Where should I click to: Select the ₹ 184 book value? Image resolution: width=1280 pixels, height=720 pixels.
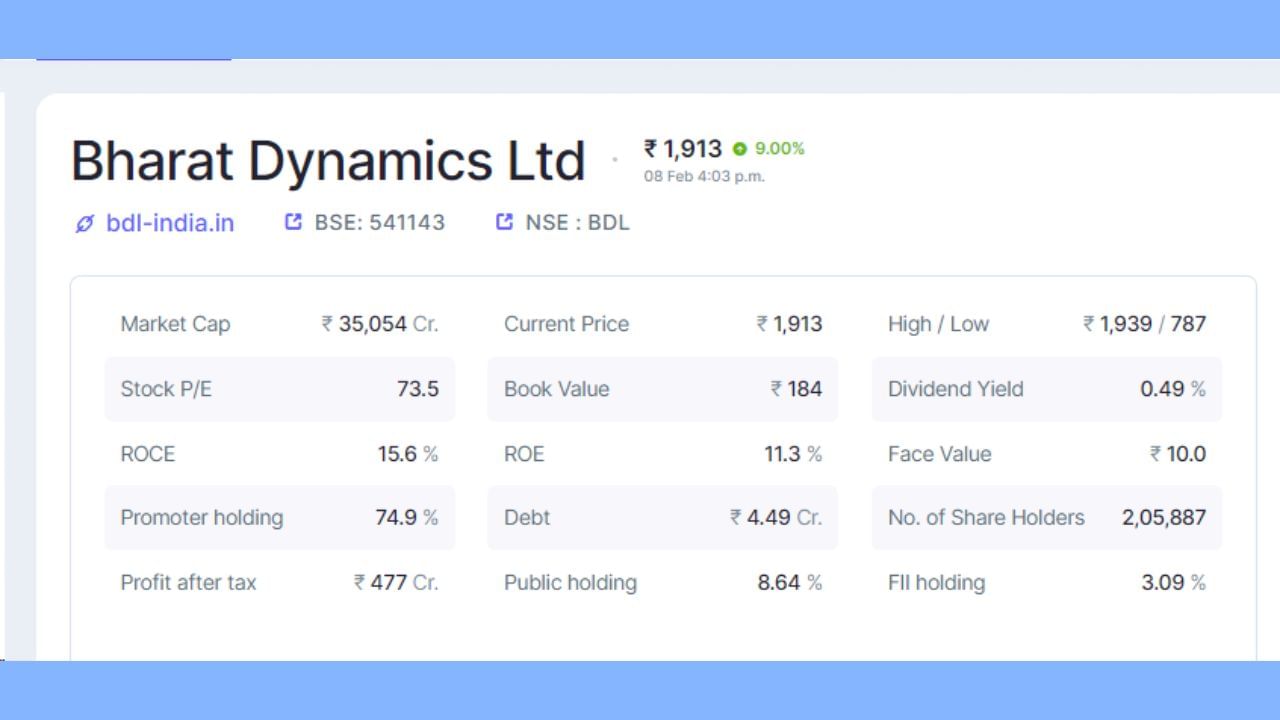coord(796,389)
